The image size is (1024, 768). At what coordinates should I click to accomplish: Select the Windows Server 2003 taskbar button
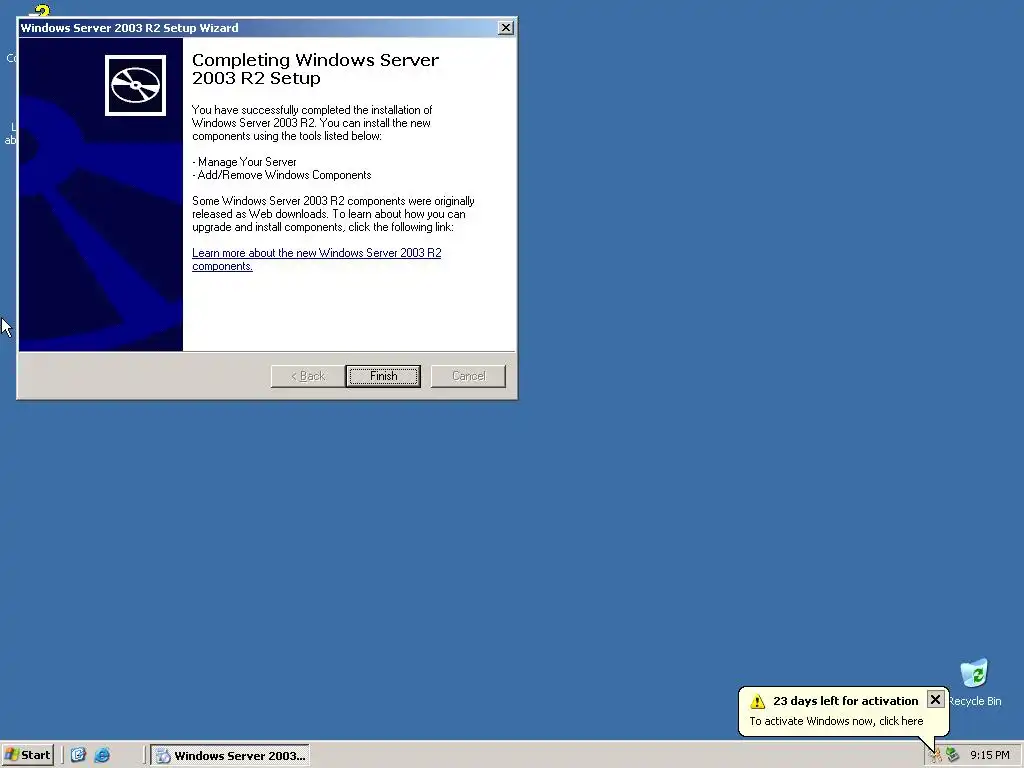click(230, 756)
